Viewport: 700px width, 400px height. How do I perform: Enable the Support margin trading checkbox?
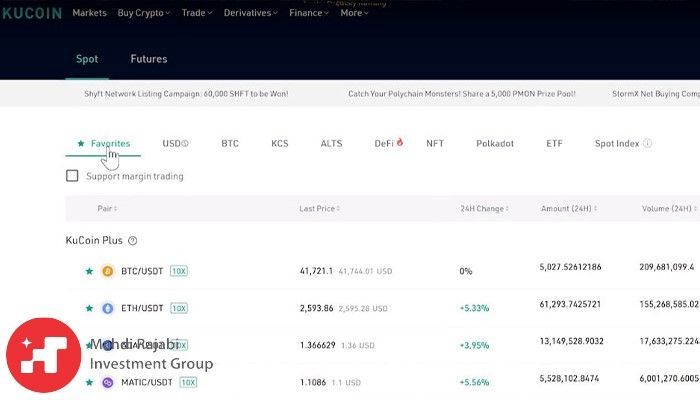(x=72, y=176)
